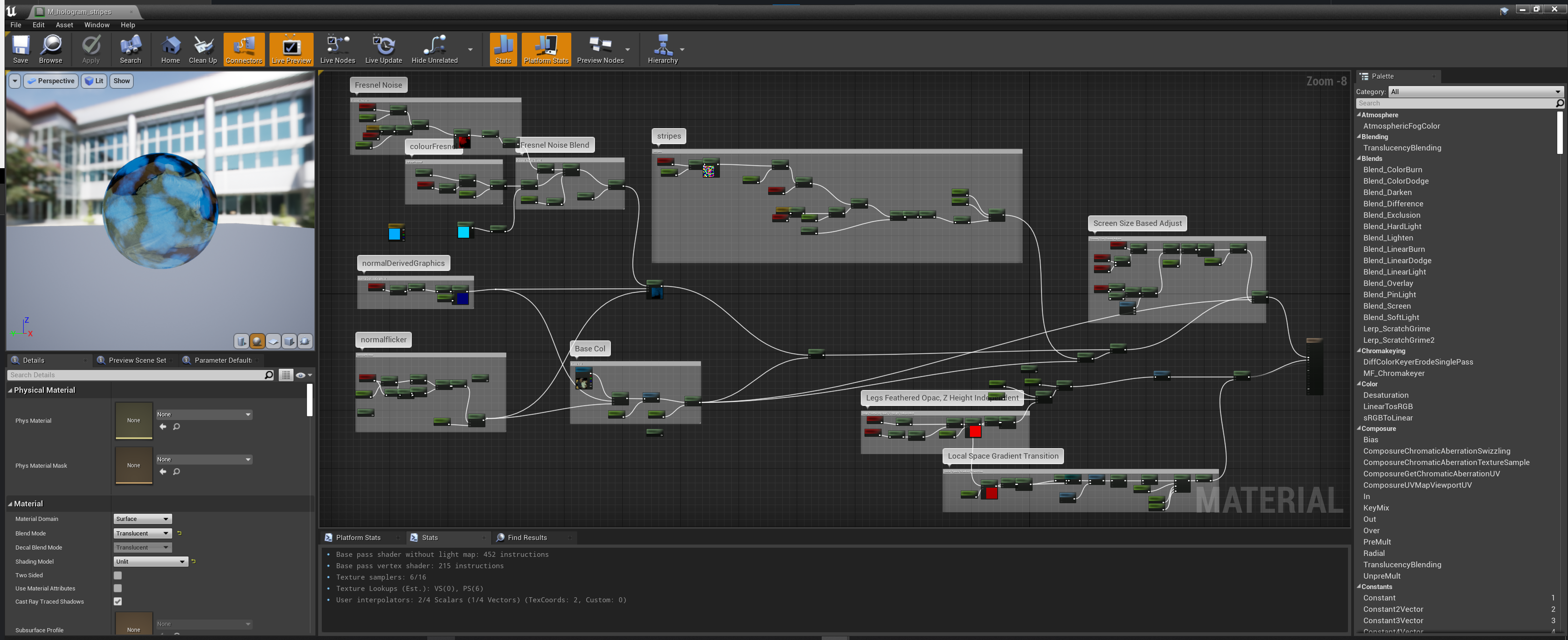The height and width of the screenshot is (640, 1568).
Task: Select the sphere preview mesh icon
Action: click(x=258, y=342)
